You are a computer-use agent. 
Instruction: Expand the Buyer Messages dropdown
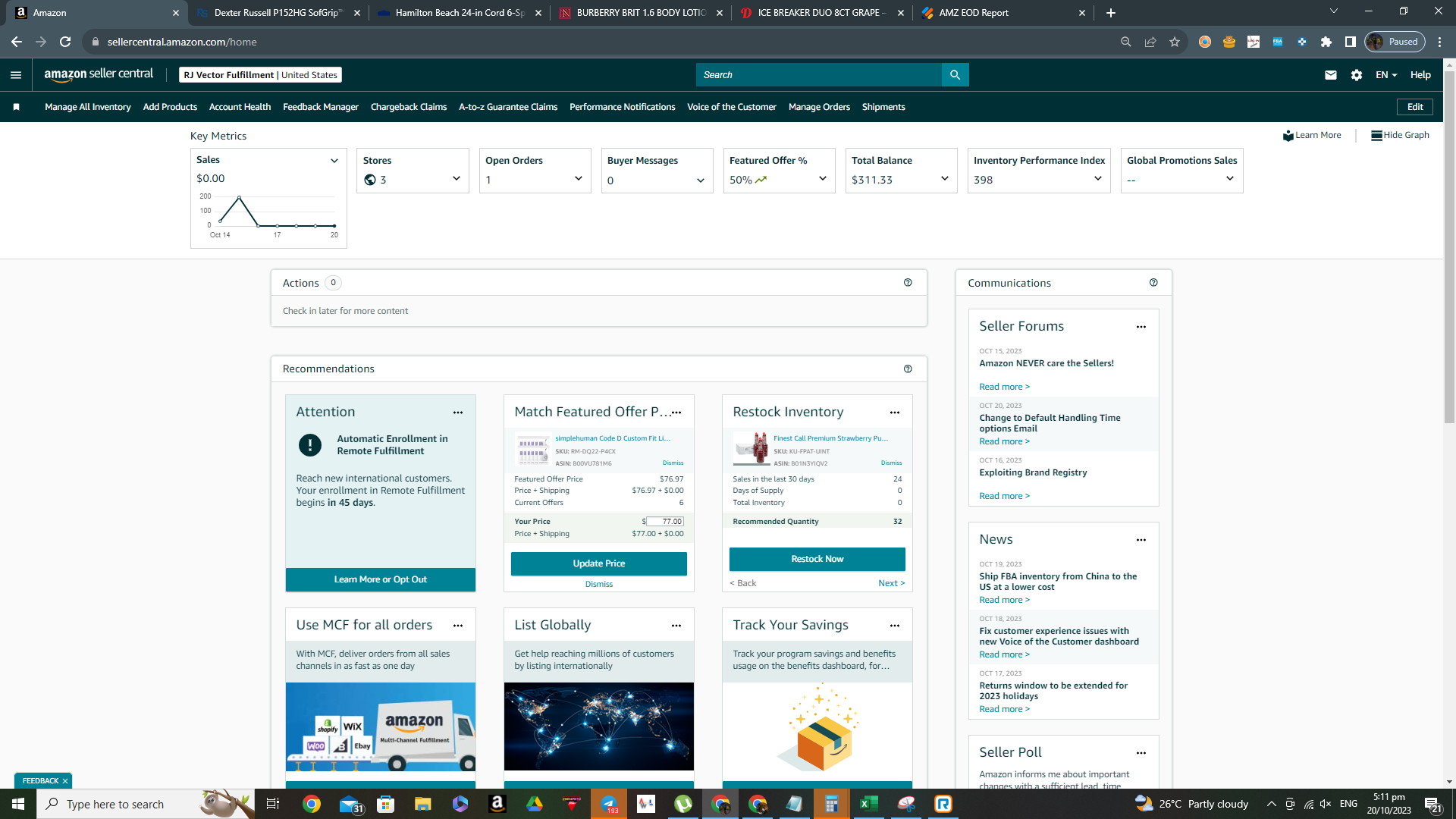click(x=701, y=180)
